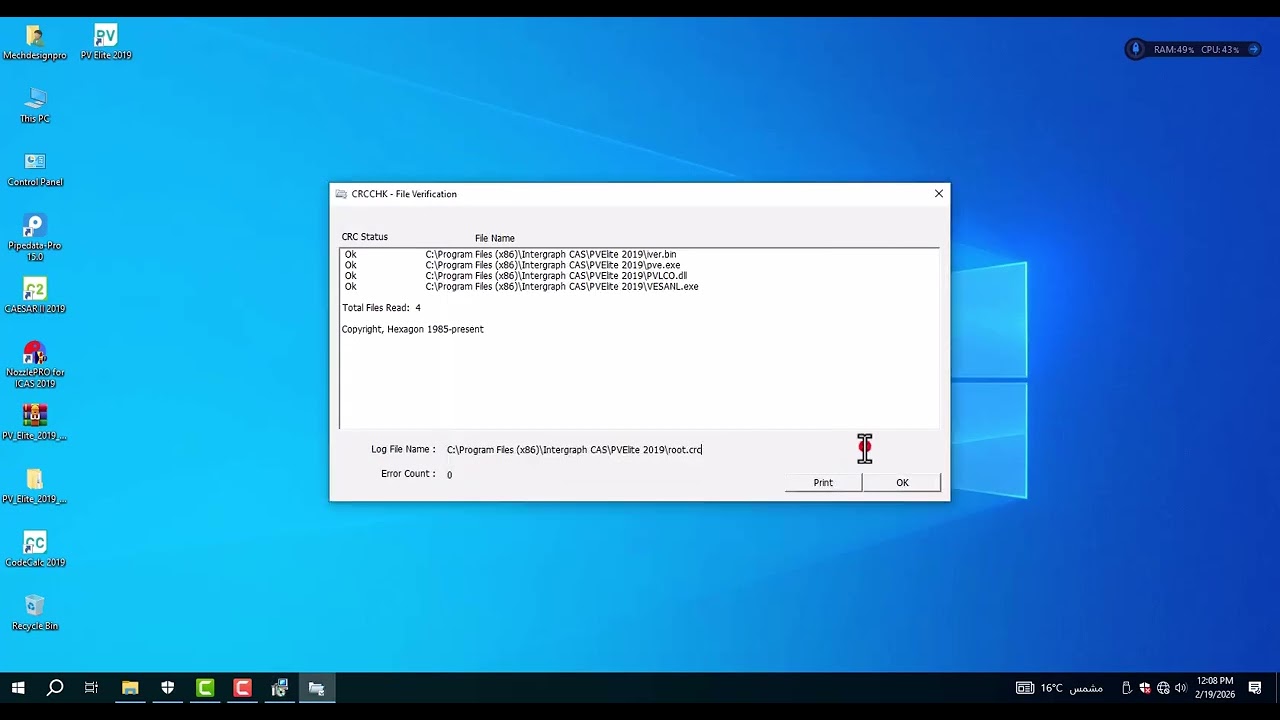This screenshot has height=720, width=1280.
Task: Open Windows Security shield taskbar icon
Action: coord(167,688)
